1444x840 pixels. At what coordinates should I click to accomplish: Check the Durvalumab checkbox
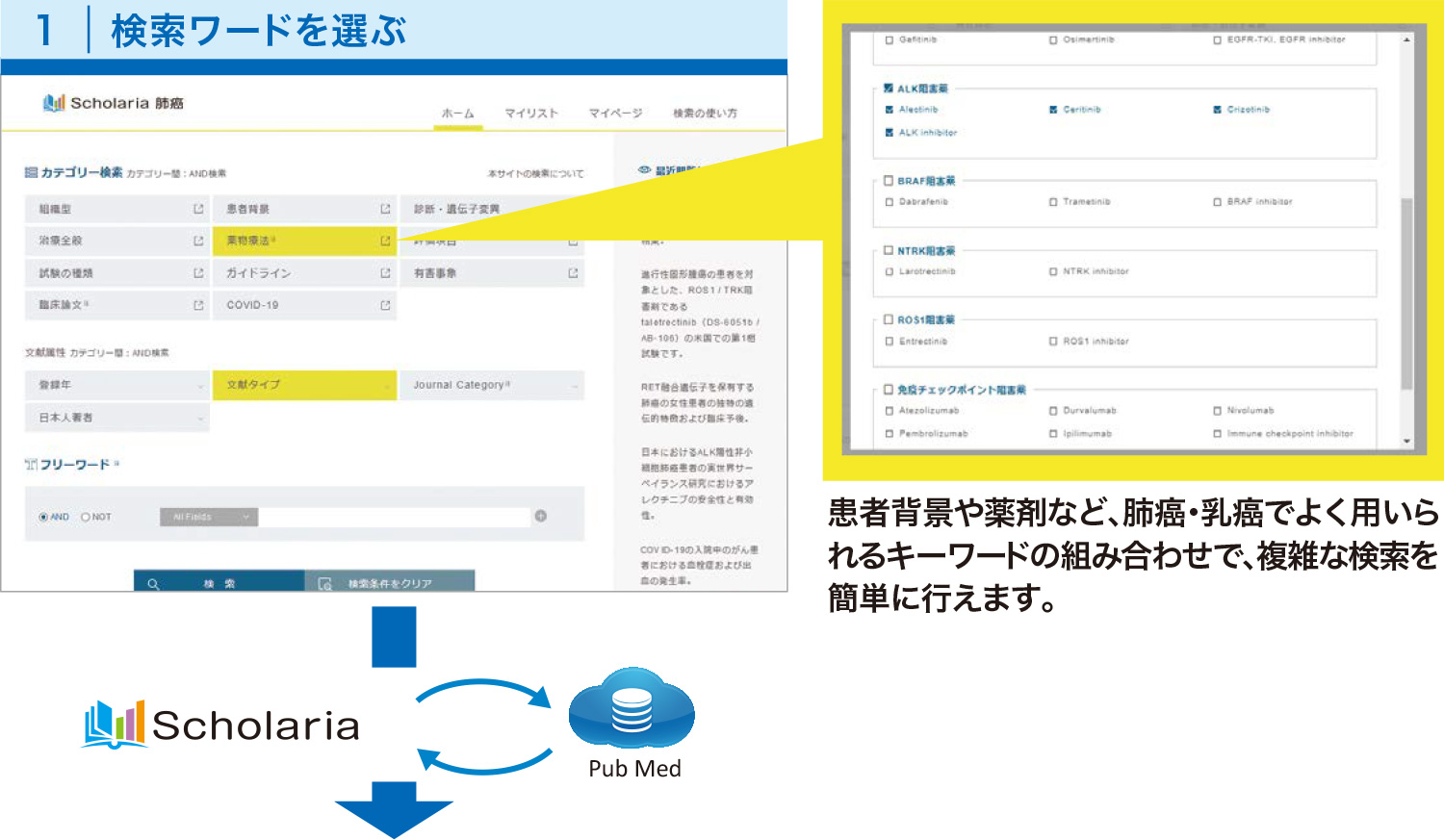click(1053, 411)
